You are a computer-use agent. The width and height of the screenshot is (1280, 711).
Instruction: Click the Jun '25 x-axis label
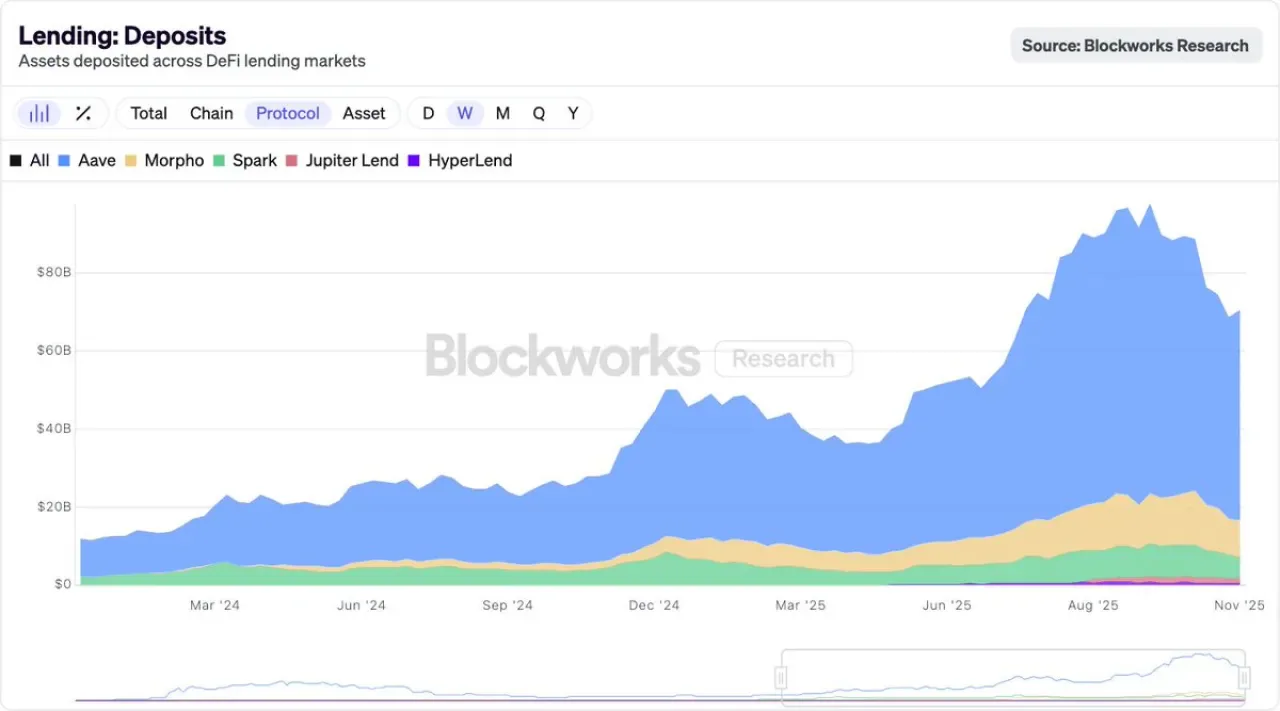tap(947, 605)
